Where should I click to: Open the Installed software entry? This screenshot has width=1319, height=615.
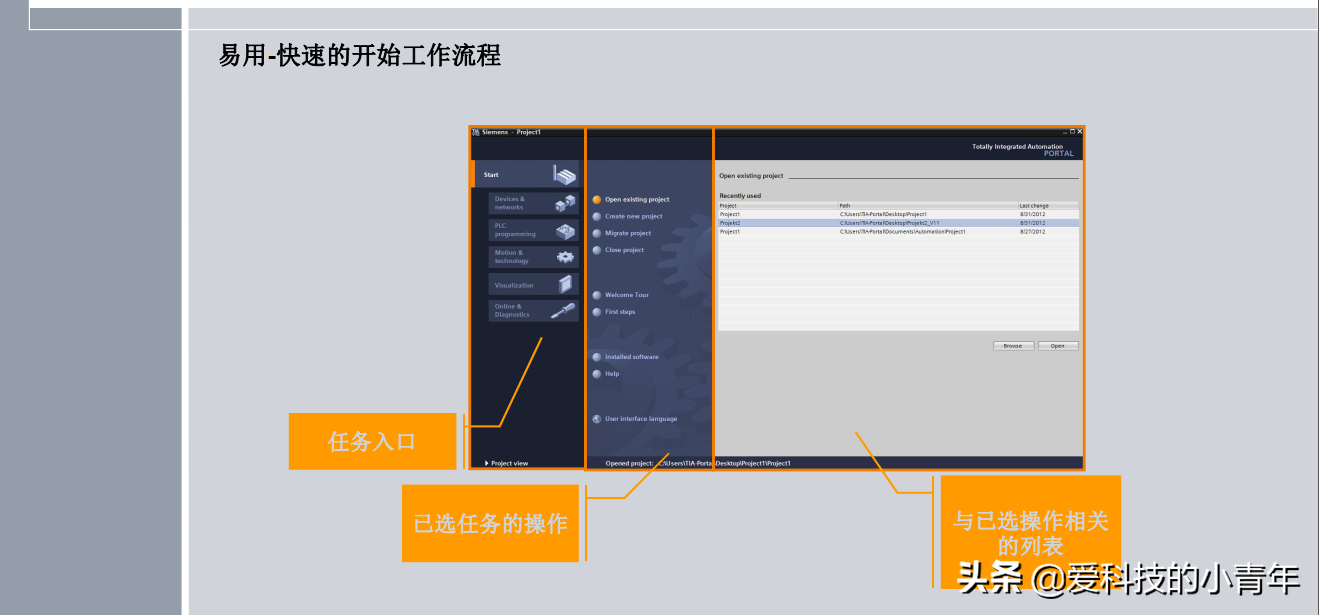click(631, 357)
